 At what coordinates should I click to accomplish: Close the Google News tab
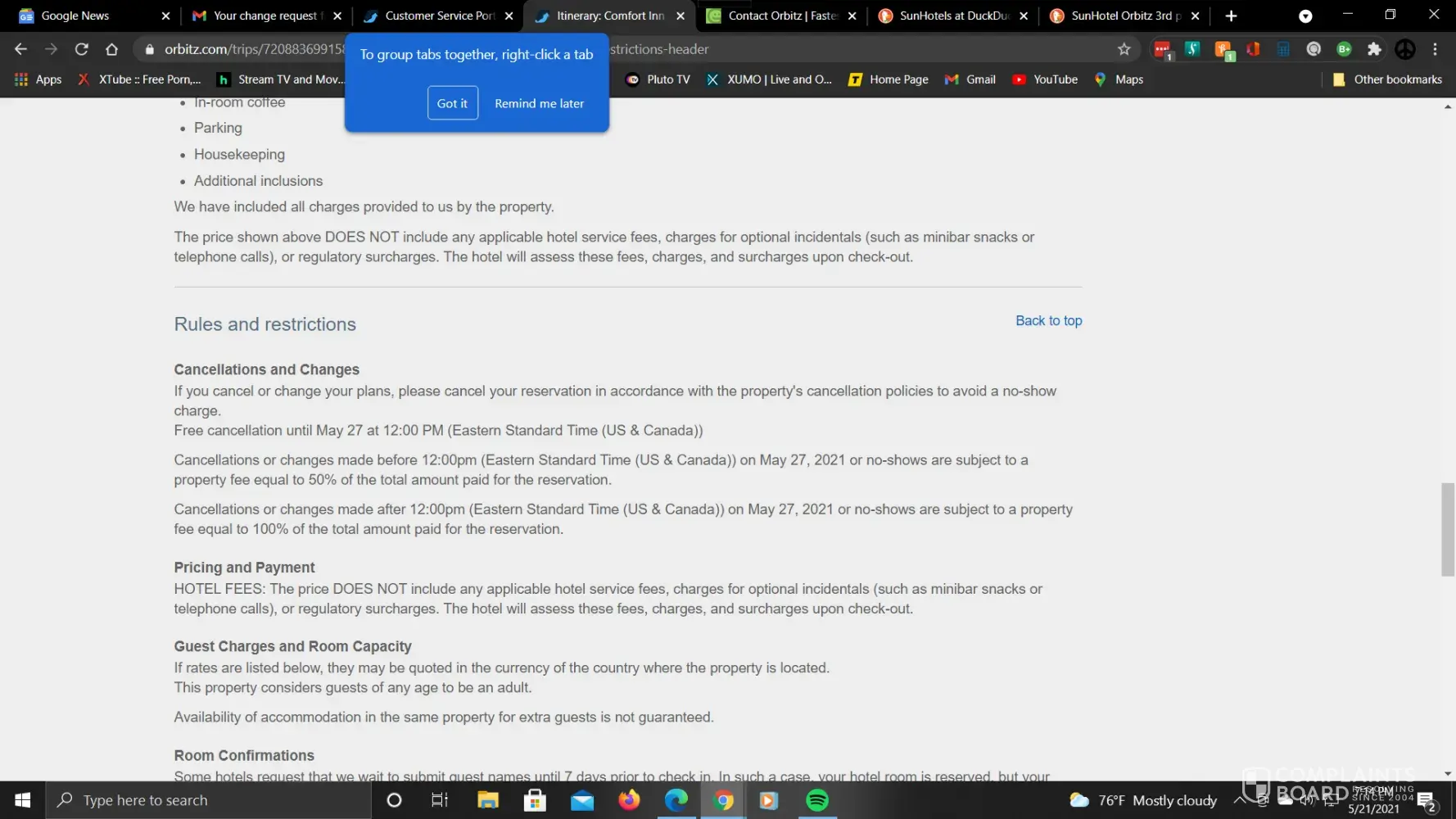click(165, 16)
